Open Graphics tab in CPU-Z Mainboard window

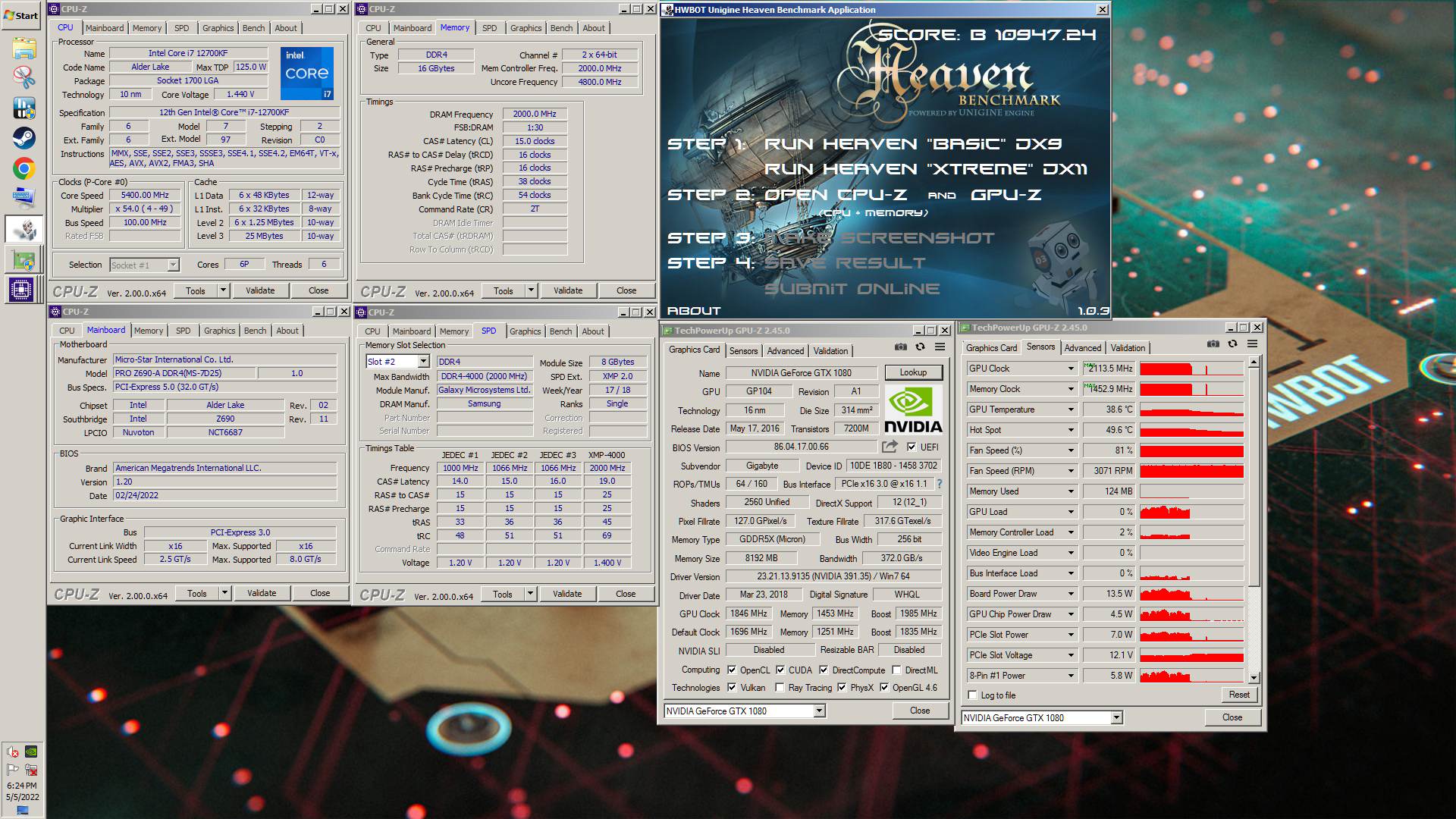click(x=219, y=331)
